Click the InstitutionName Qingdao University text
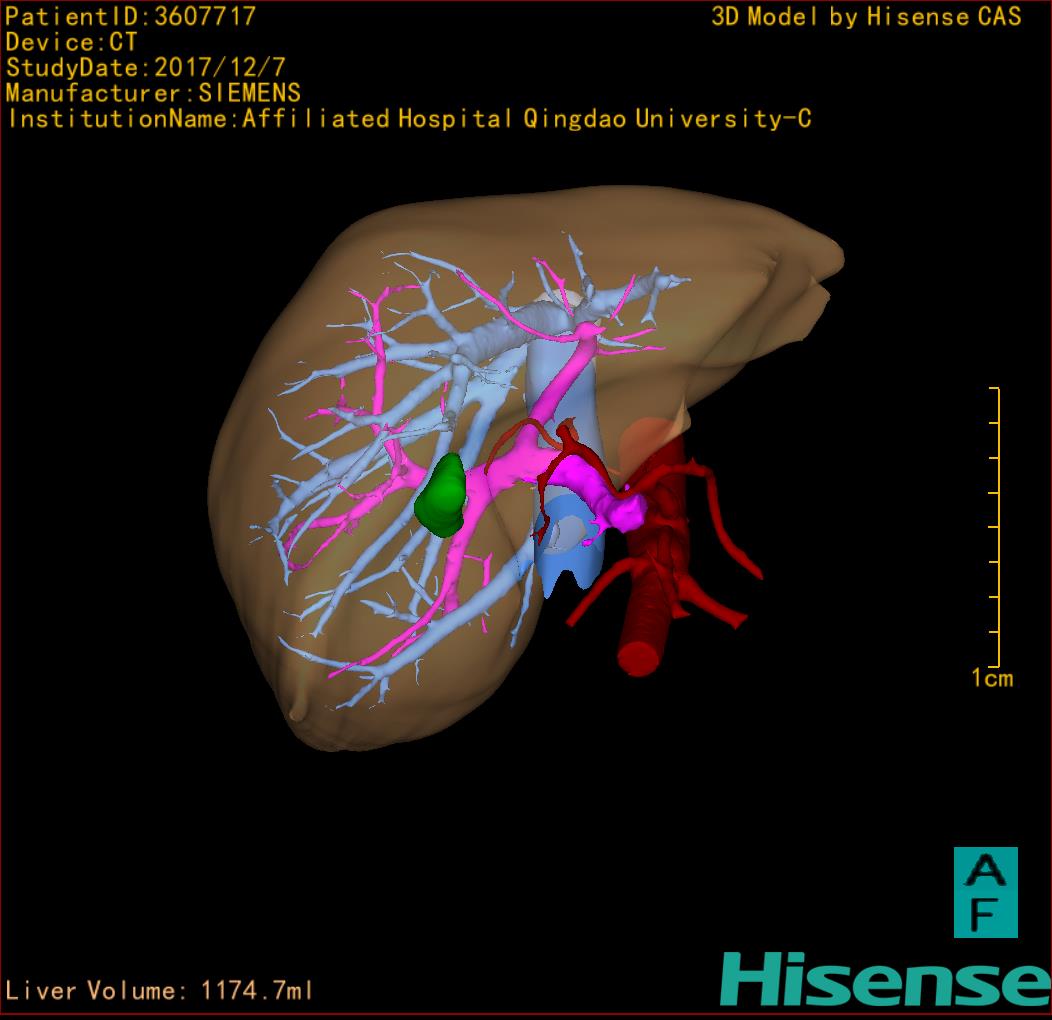This screenshot has width=1052, height=1020. pos(408,120)
